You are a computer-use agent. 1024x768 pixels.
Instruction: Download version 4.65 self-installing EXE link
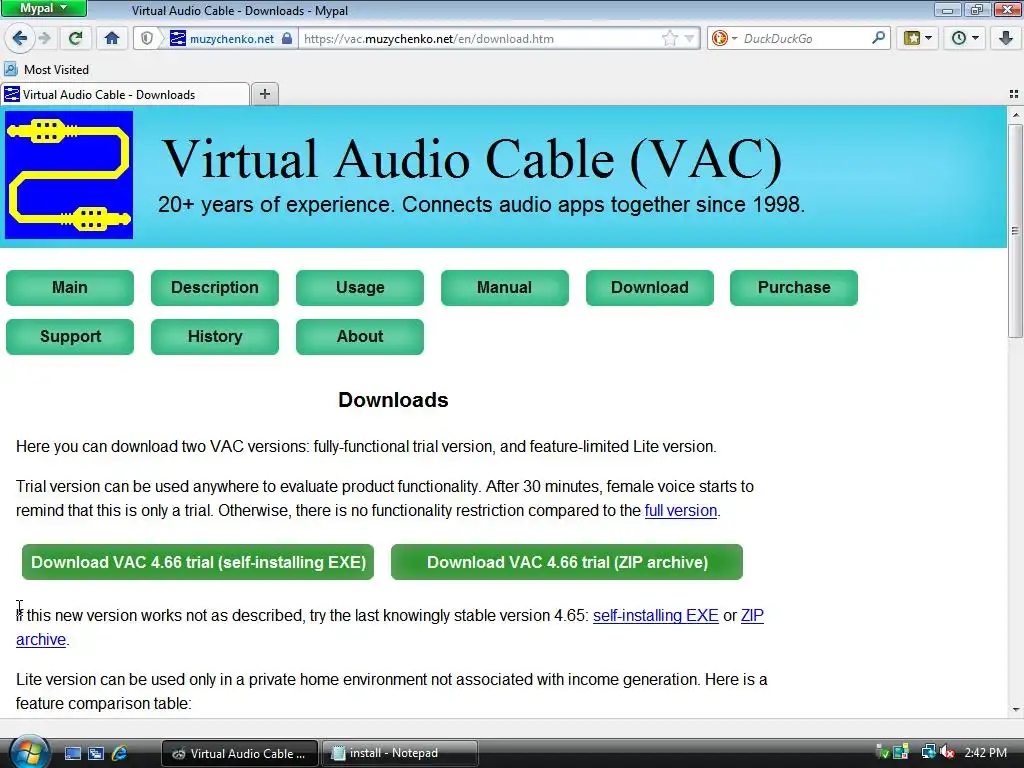[x=656, y=616]
